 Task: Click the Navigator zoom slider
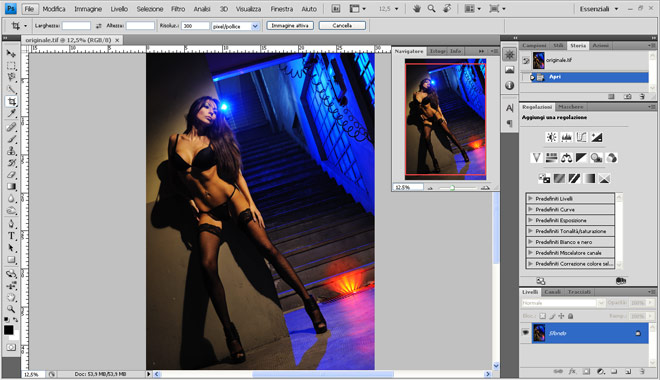click(x=452, y=188)
